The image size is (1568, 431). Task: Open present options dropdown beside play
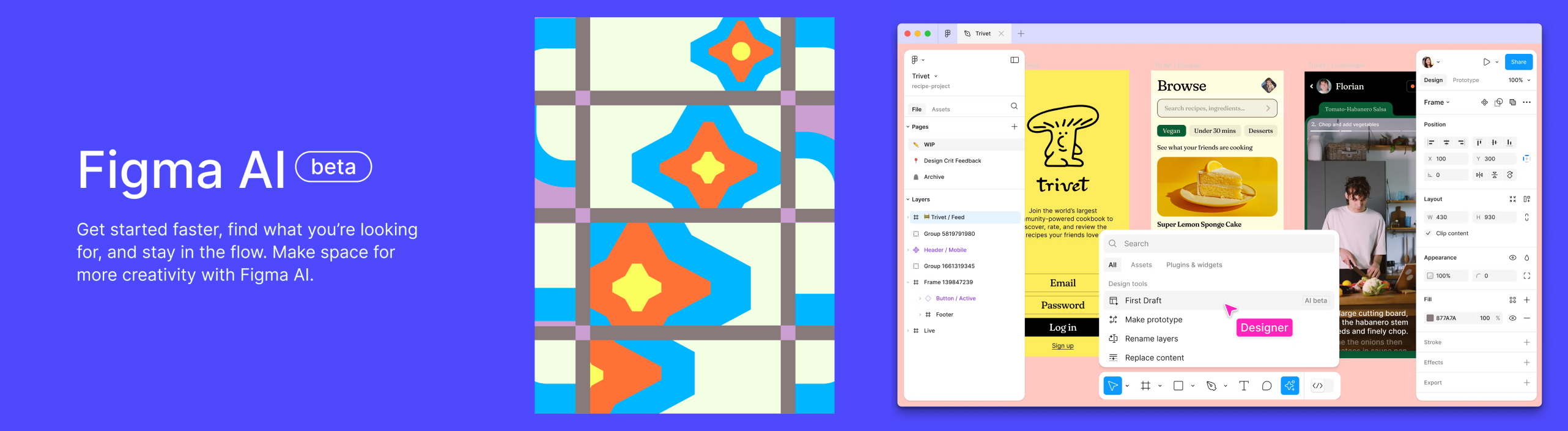tap(1497, 62)
